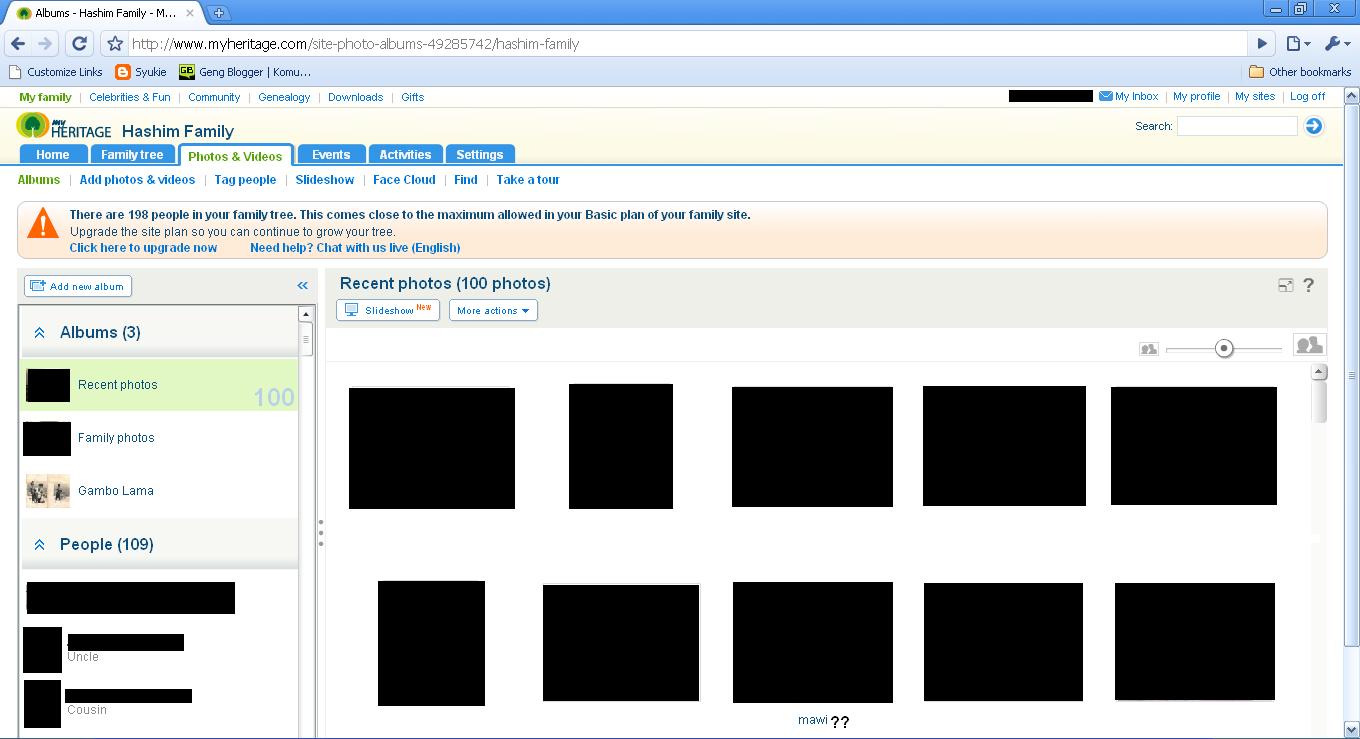Click the Find submenu link
1360x739 pixels.
[466, 180]
